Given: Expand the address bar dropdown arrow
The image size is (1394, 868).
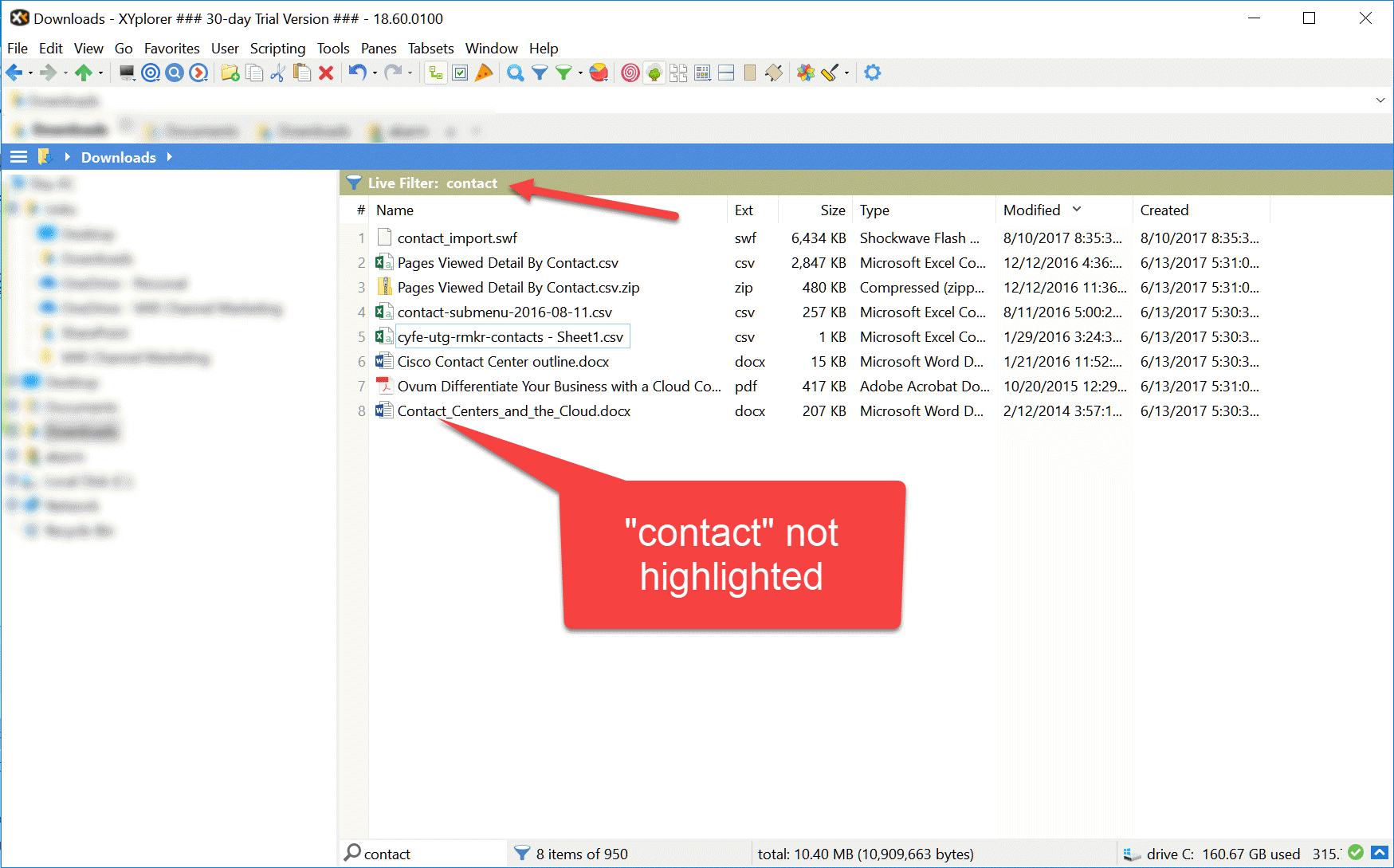Looking at the screenshot, I should click(x=1380, y=100).
